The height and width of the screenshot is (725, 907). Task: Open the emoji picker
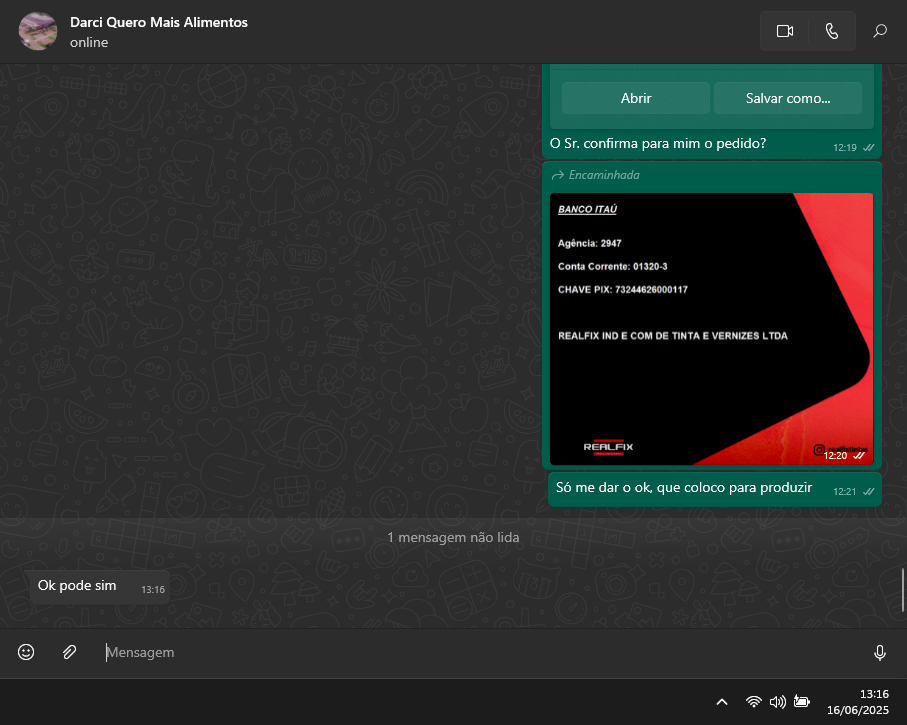coord(26,652)
